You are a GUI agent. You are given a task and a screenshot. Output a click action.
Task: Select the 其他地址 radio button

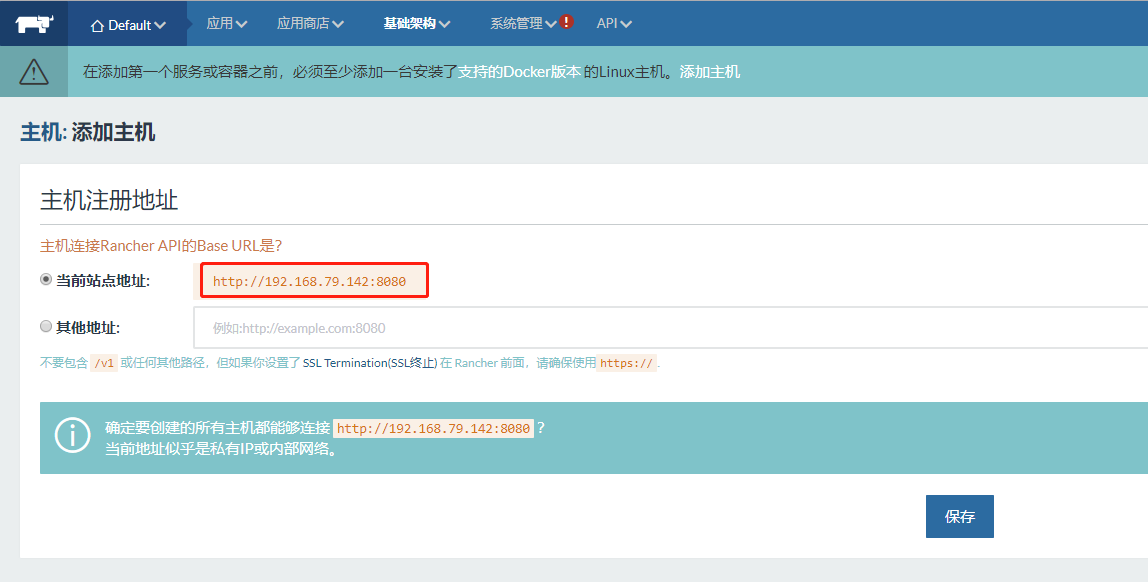point(46,326)
